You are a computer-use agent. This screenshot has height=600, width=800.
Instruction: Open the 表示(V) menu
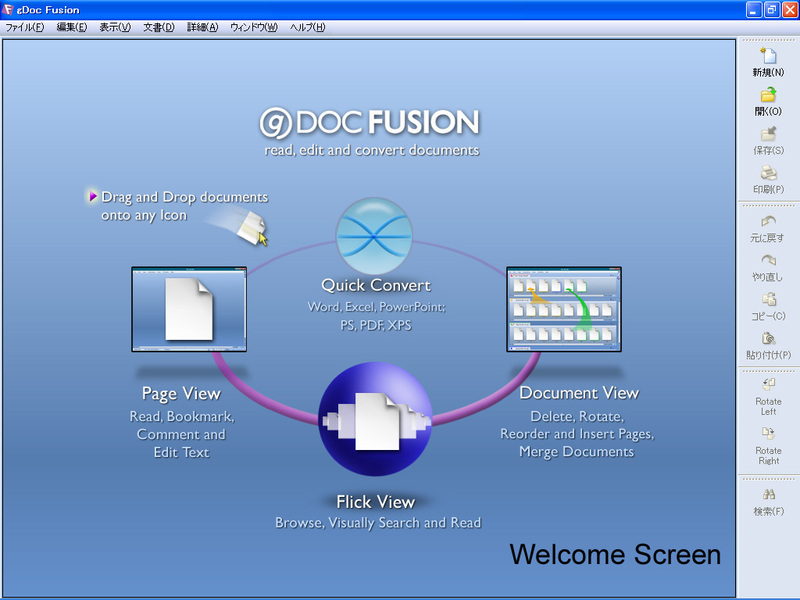point(115,28)
